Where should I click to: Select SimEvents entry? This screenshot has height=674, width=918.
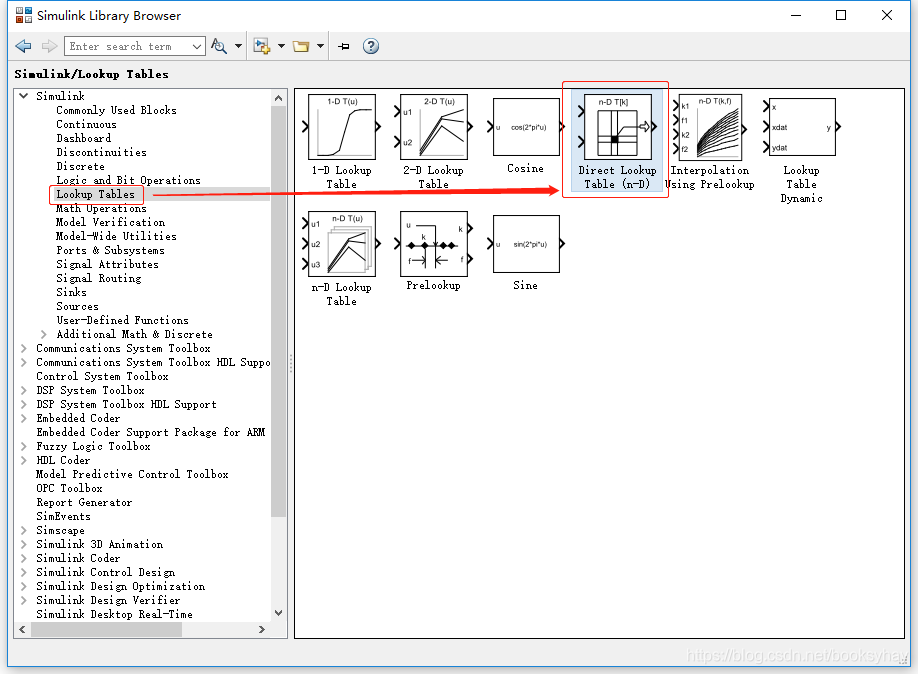tap(63, 516)
